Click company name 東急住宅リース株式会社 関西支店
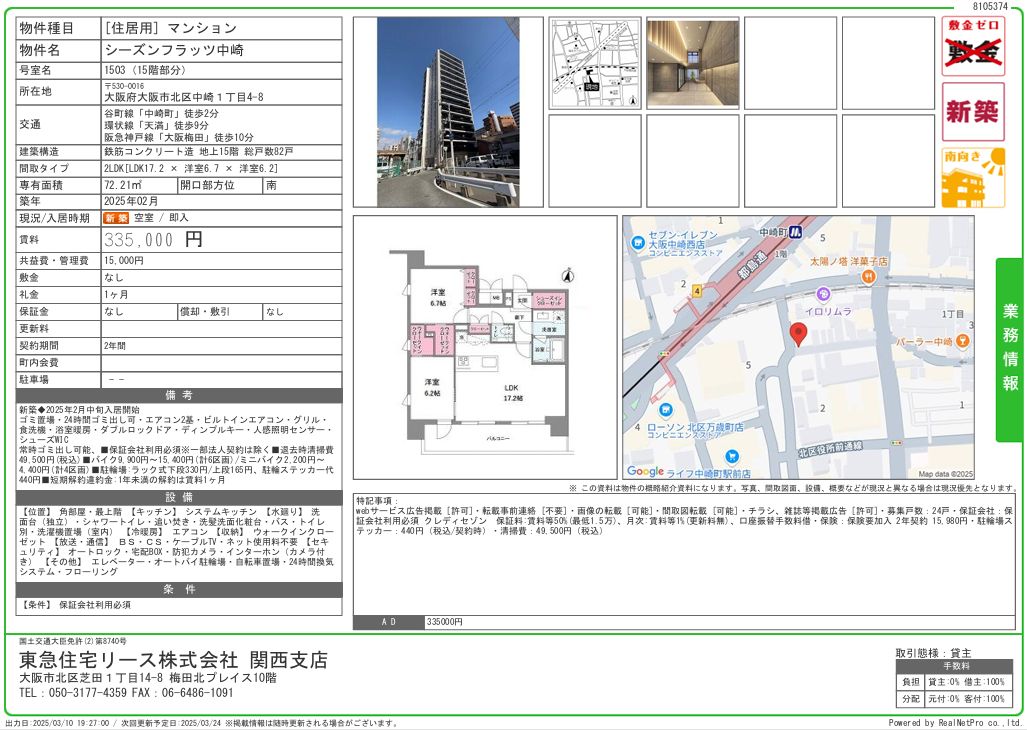The image size is (1027, 730). click(x=174, y=660)
